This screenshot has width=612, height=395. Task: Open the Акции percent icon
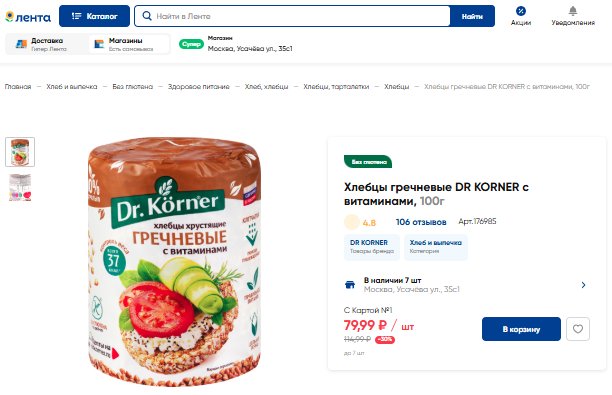pos(521,11)
